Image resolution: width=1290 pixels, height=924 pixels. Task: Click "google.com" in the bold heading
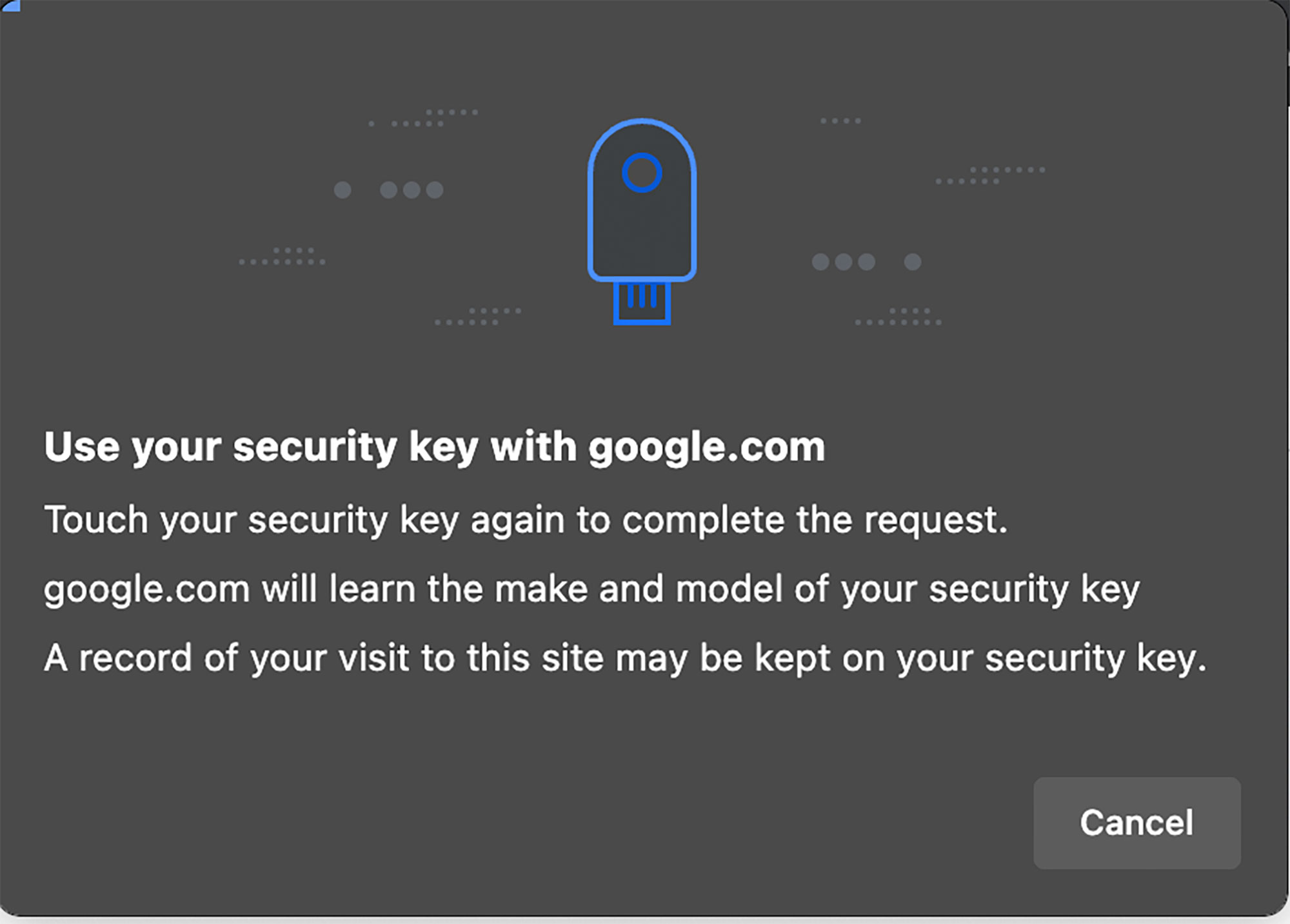pyautogui.click(x=706, y=447)
